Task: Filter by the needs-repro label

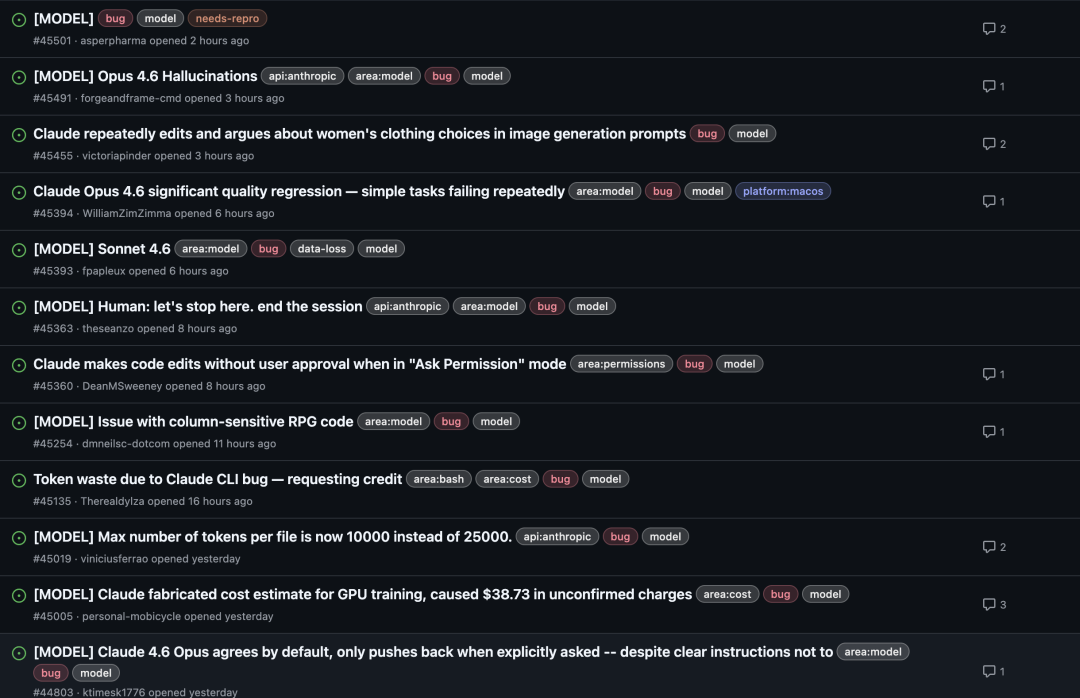Action: [x=227, y=18]
